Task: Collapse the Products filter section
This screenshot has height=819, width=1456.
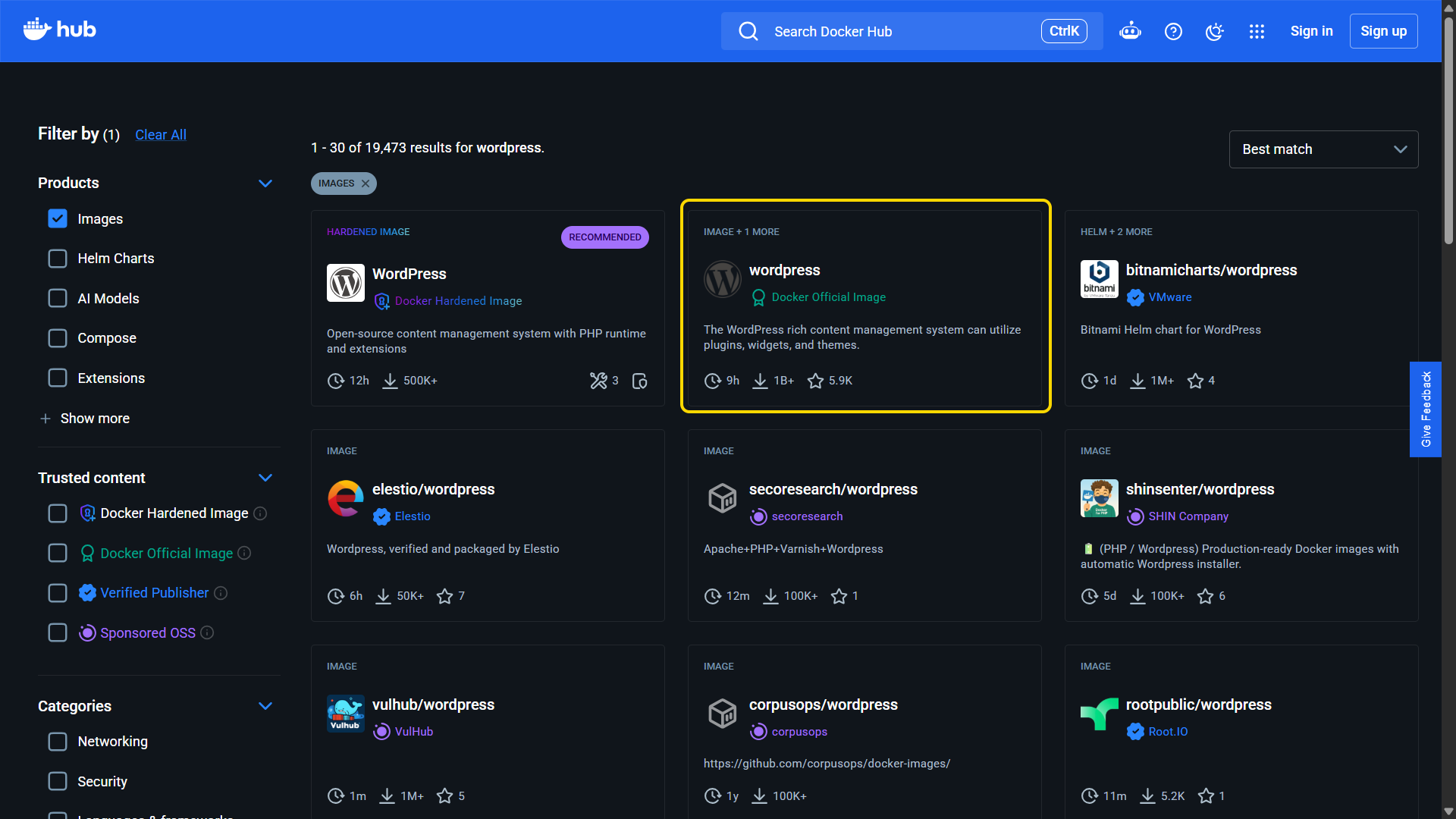Action: [265, 183]
